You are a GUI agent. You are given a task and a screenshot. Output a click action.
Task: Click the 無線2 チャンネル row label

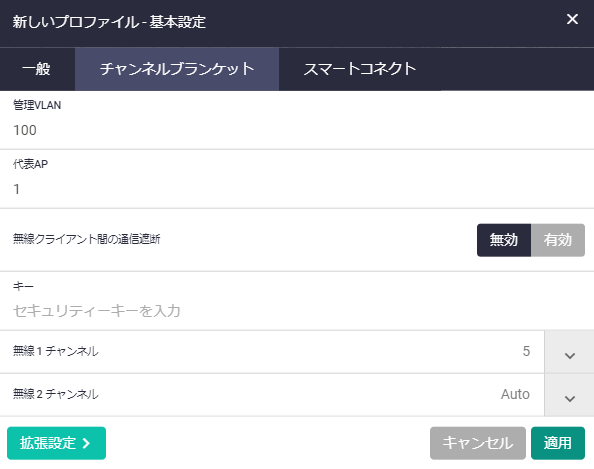[x=56, y=394]
